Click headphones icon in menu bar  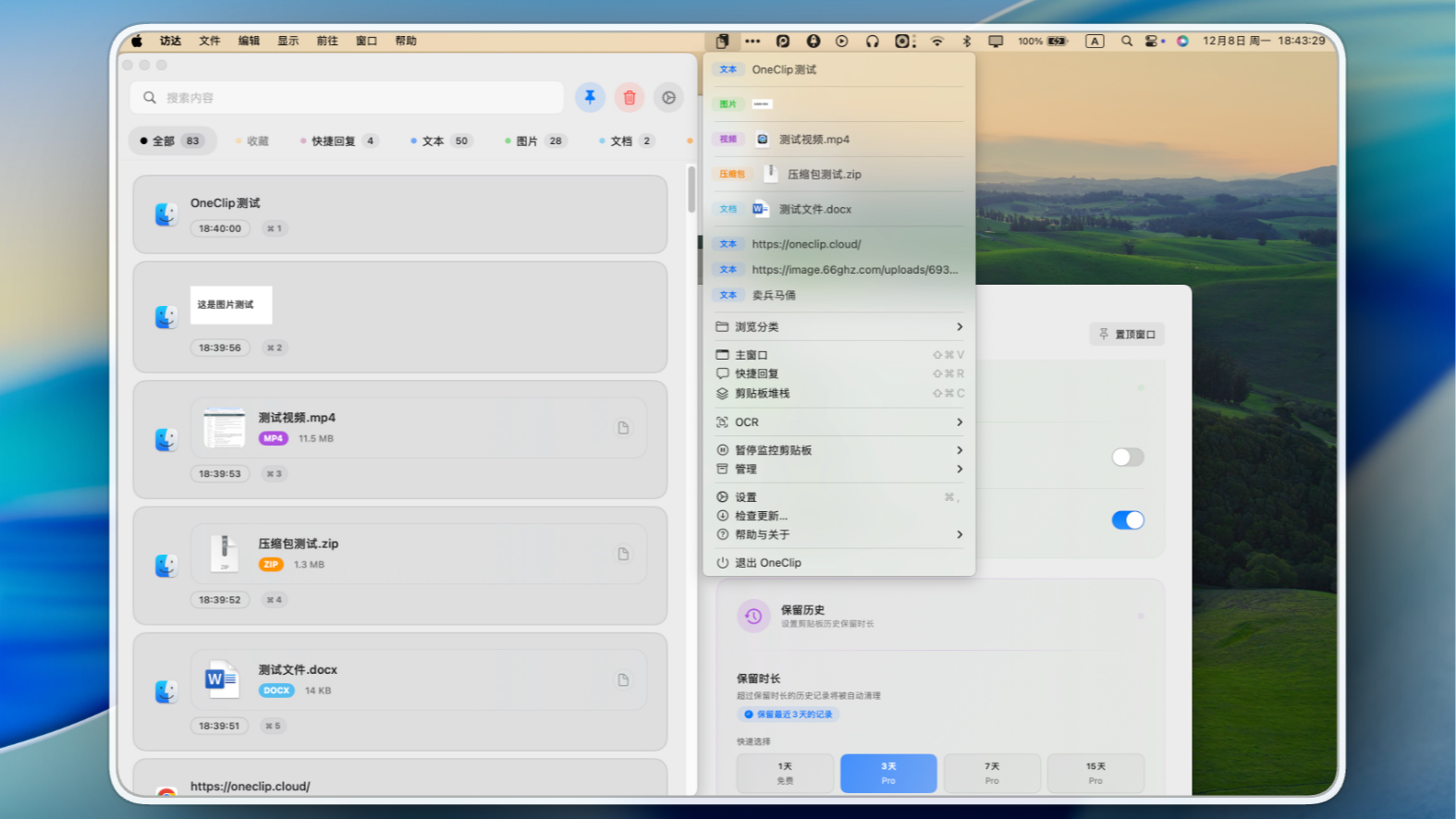872,41
